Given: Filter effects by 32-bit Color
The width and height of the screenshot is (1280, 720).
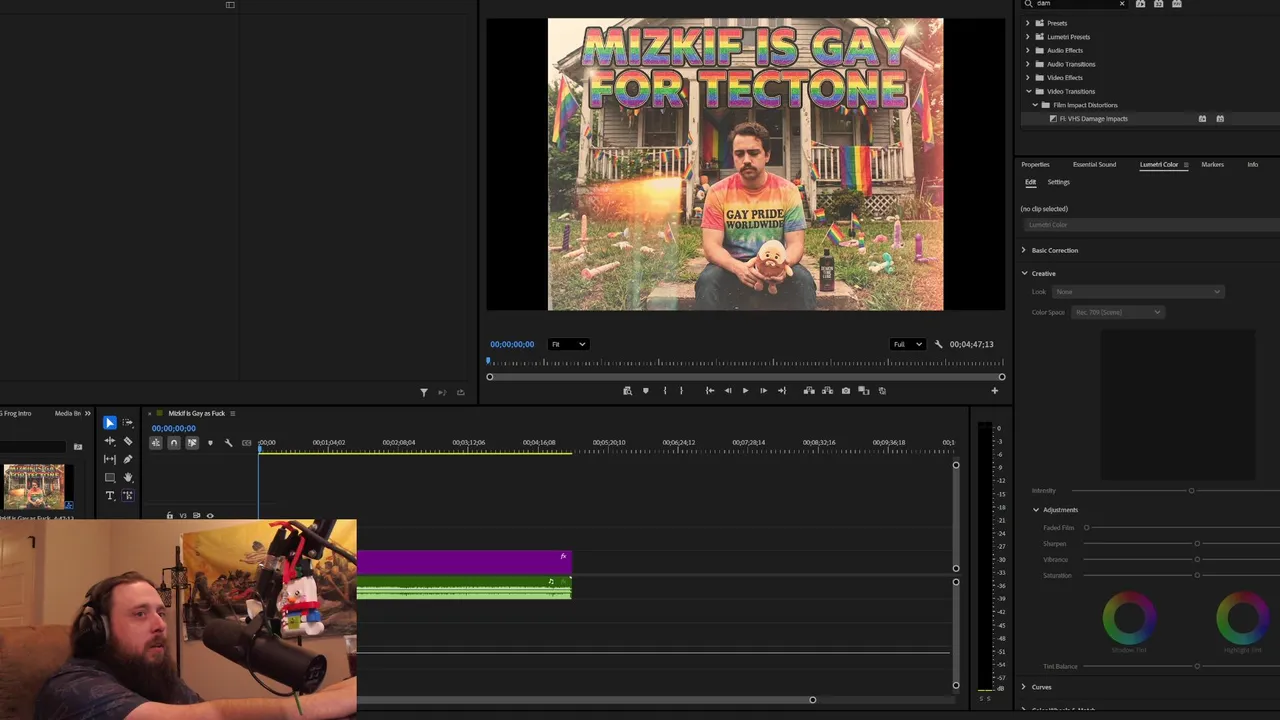Looking at the screenshot, I should click(1159, 4).
